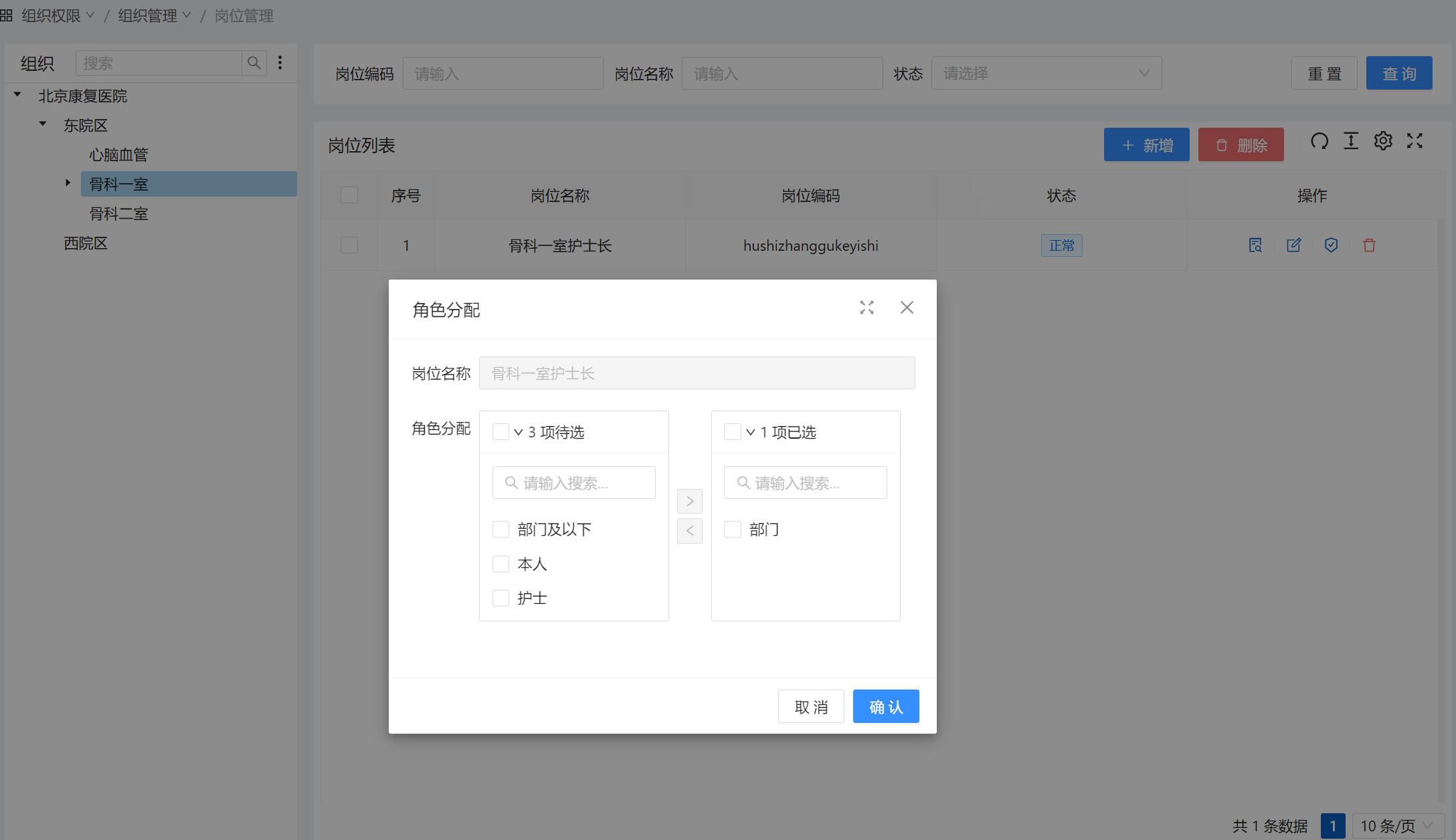This screenshot has width=1456, height=840.
Task: Check the 部门及以下 checkbox
Action: [500, 530]
